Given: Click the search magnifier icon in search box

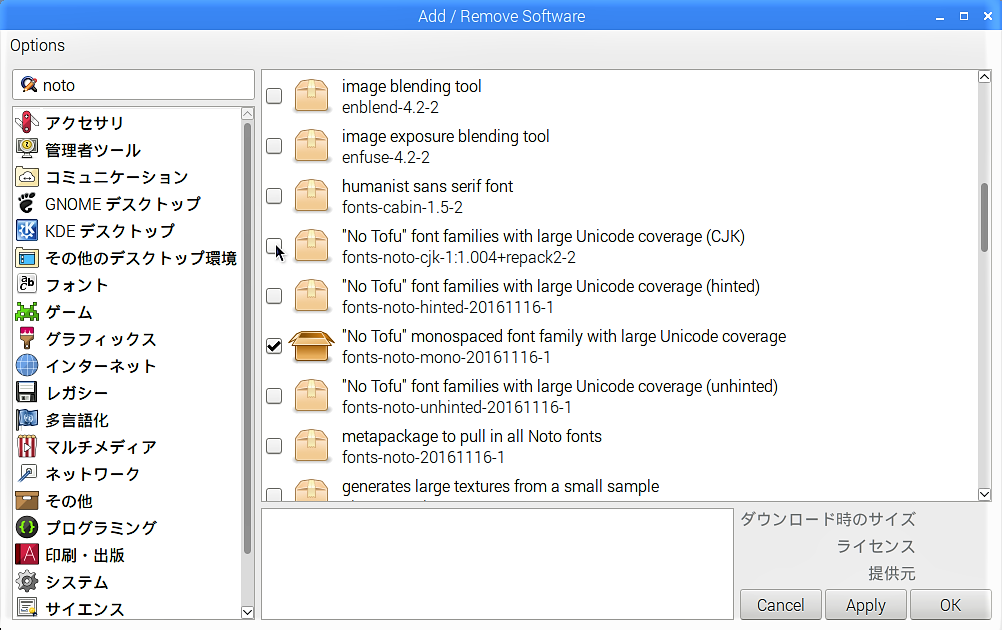Looking at the screenshot, I should point(28,85).
